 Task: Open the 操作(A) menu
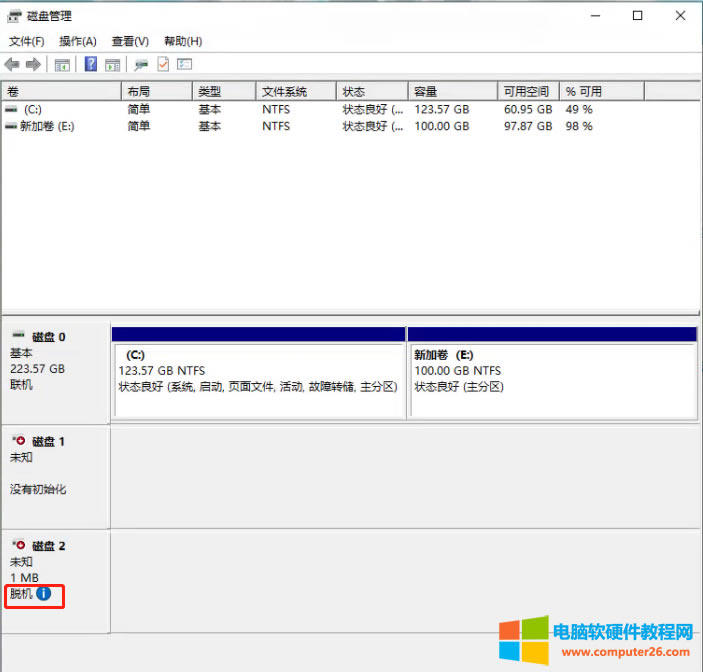(78, 41)
